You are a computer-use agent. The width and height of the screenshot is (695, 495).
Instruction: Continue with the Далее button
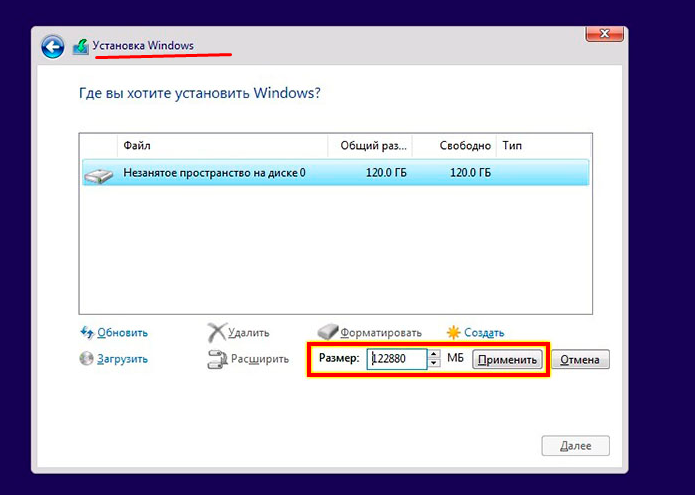[x=575, y=446]
